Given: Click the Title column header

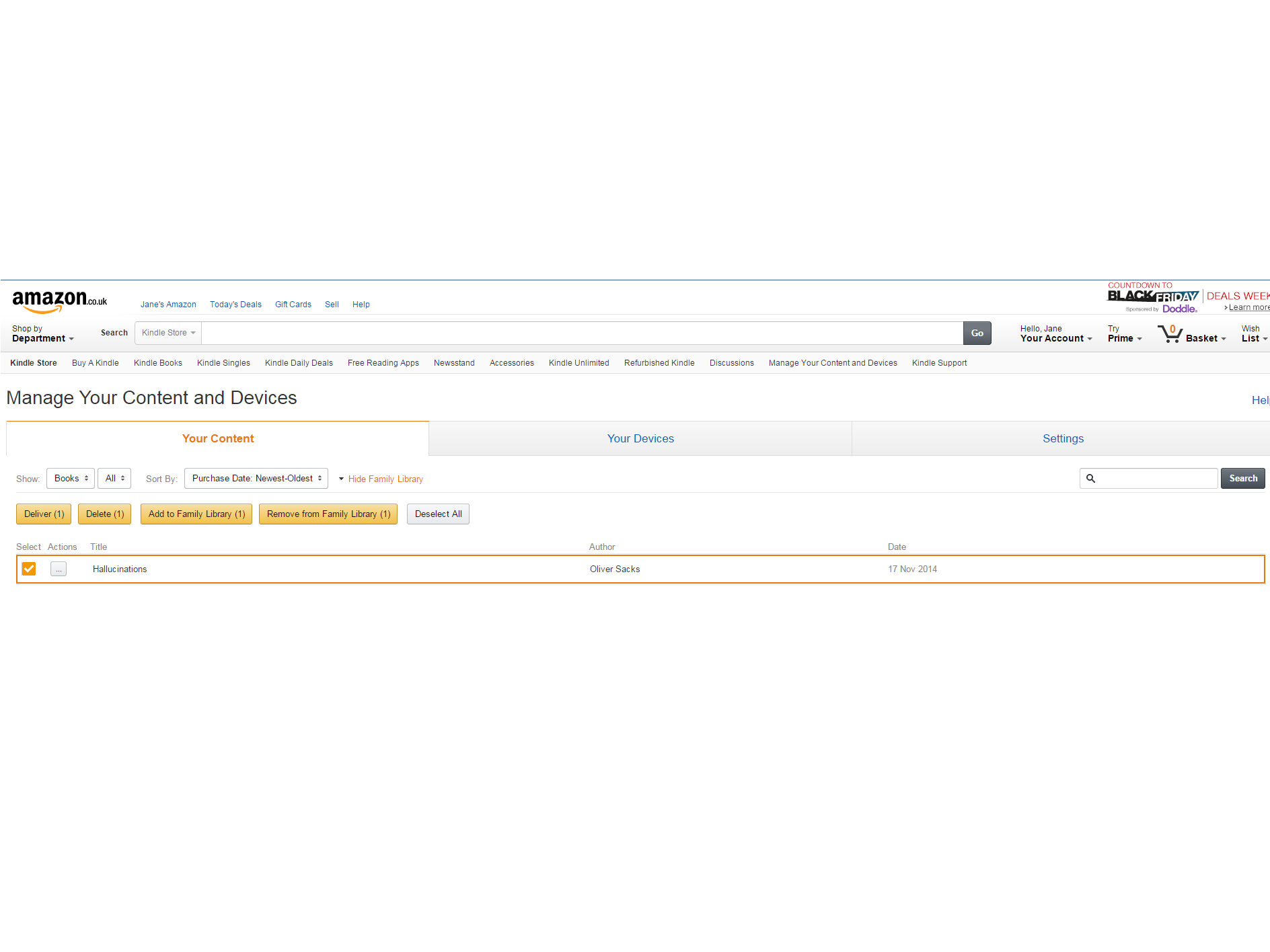Looking at the screenshot, I should pos(99,547).
